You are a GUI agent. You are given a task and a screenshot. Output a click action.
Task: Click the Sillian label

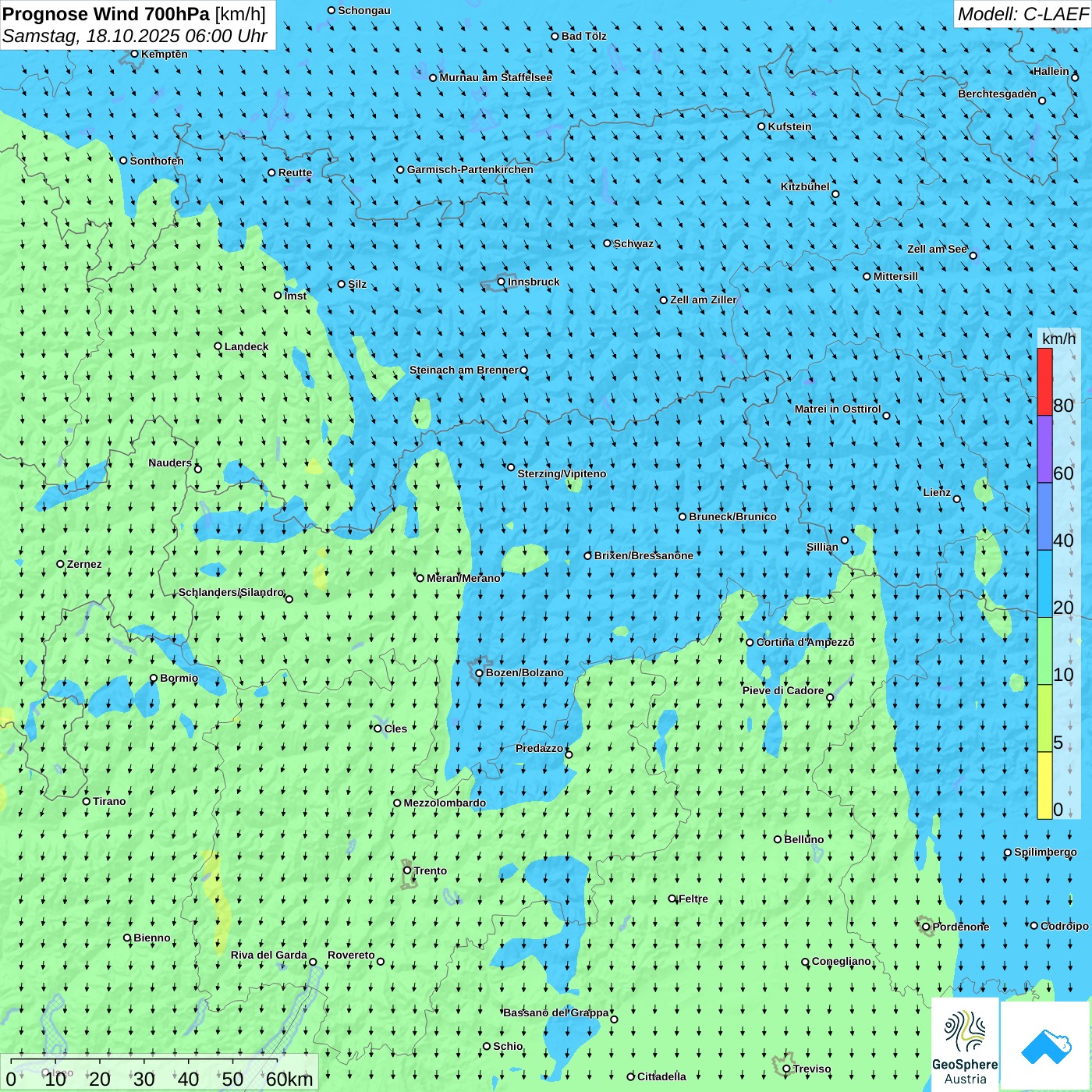pos(822,547)
